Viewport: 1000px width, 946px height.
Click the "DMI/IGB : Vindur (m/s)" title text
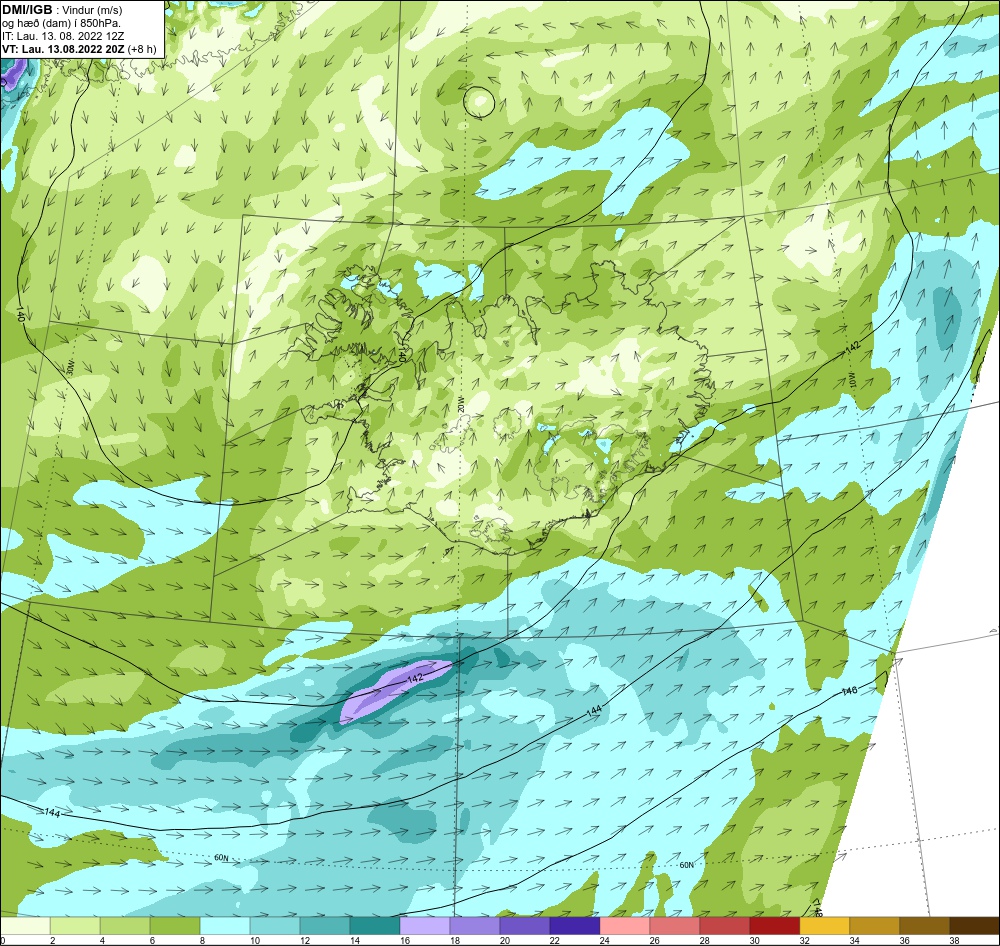(x=62, y=10)
